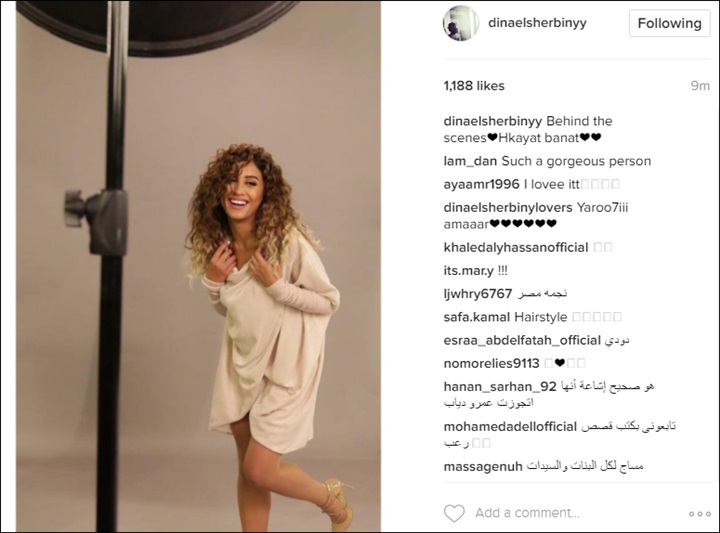720x533 pixels.
Task: Open dinaelsherbinyy profile picture avatar
Action: point(461,23)
